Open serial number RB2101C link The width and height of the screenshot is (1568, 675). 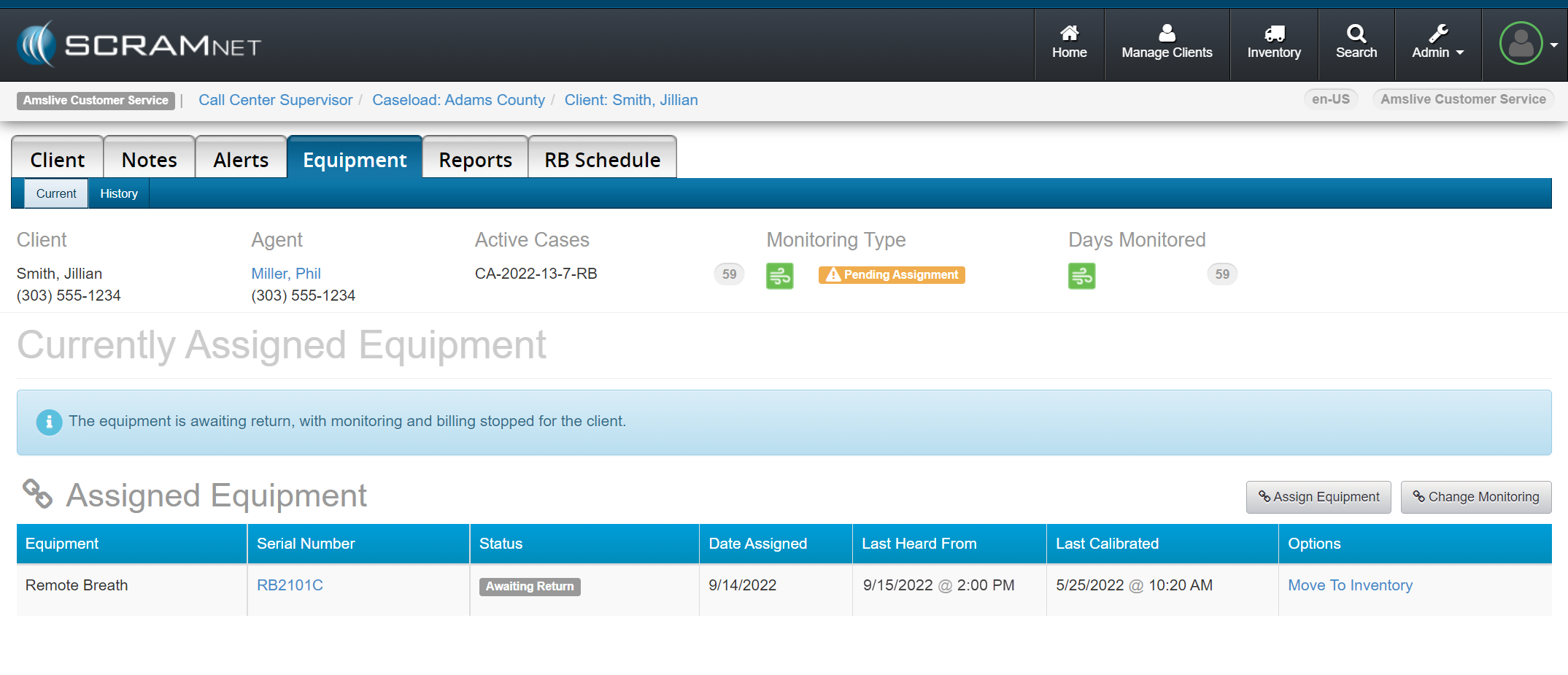(290, 585)
